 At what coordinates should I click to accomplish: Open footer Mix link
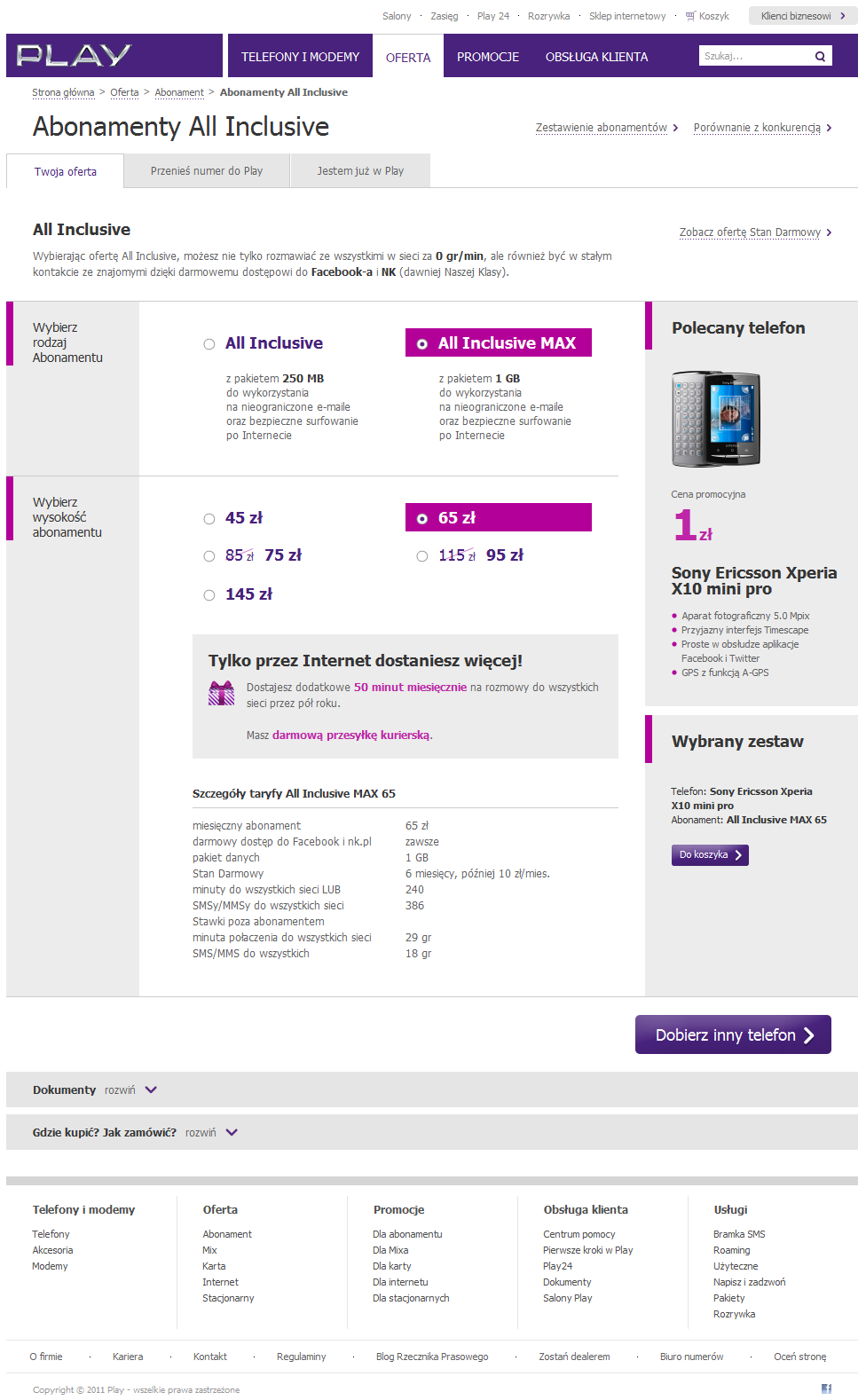pos(209,1250)
